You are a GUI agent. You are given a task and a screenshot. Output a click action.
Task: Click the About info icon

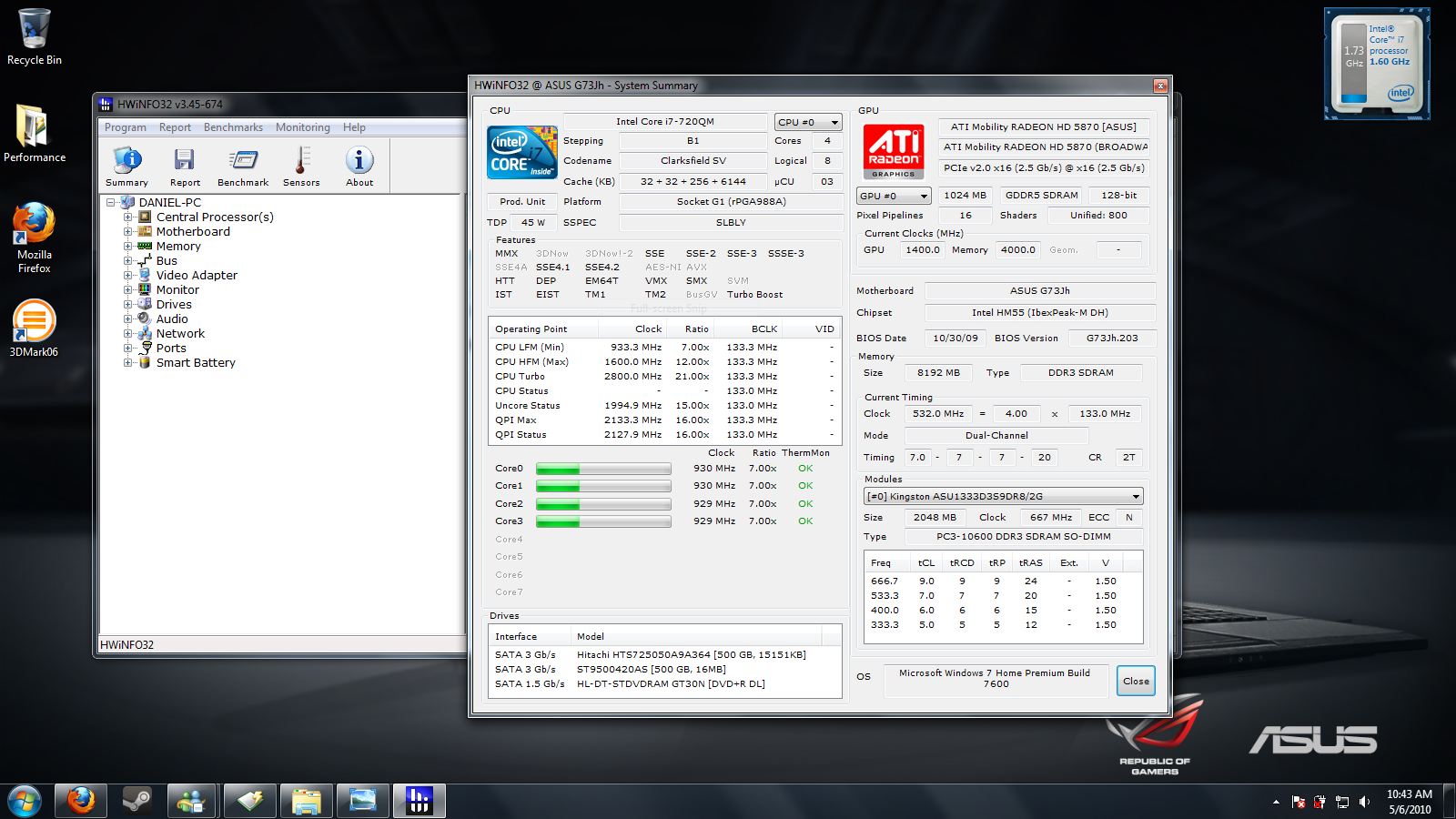359,167
